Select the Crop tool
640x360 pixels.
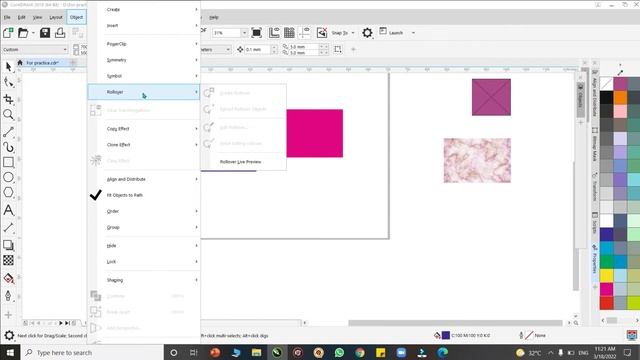pos(9,99)
